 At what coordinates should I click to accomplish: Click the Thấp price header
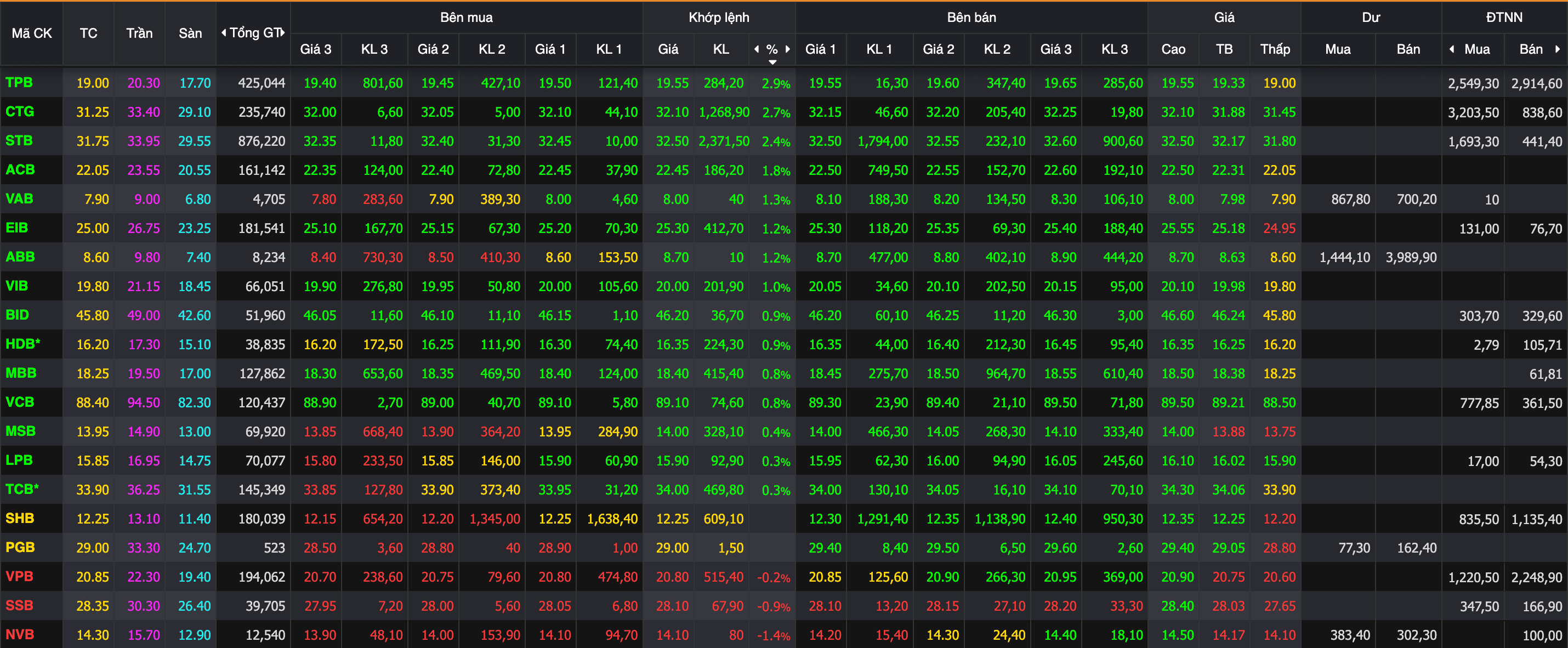1275,49
